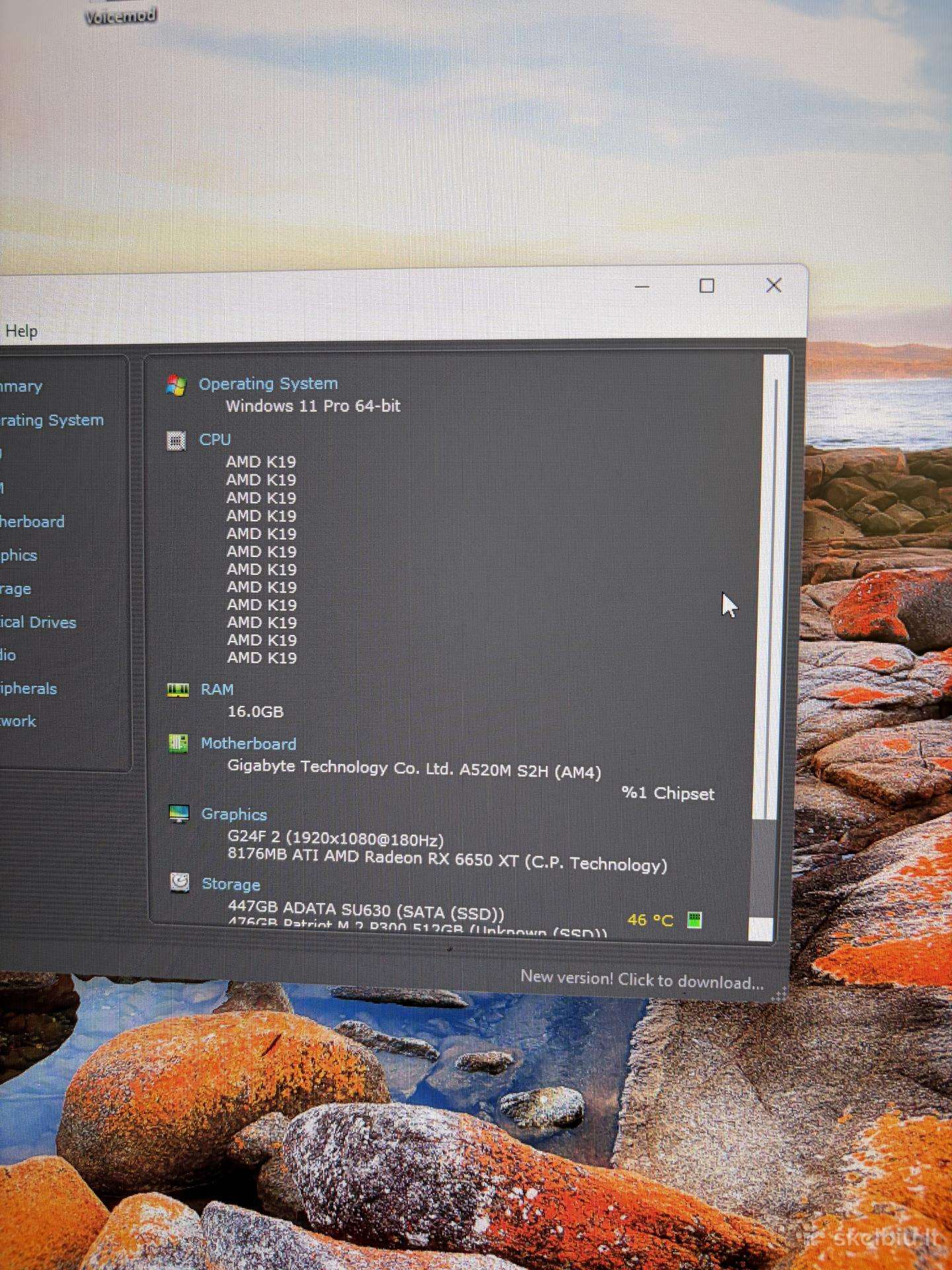Viewport: 952px width, 1270px height.
Task: Select Storage in the sidebar
Action: pyautogui.click(x=15, y=589)
